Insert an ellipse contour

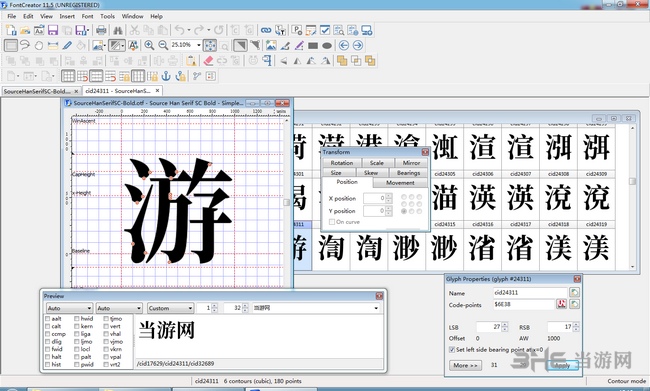(x=327, y=45)
